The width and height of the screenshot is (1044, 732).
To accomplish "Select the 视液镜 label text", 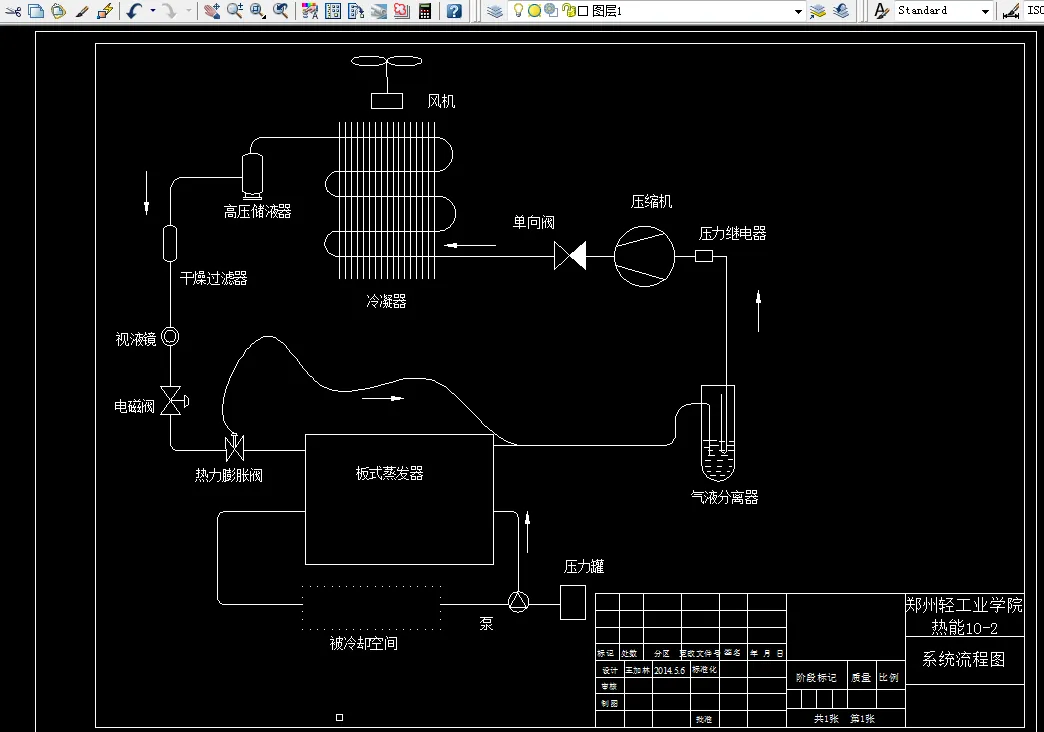I will [136, 340].
